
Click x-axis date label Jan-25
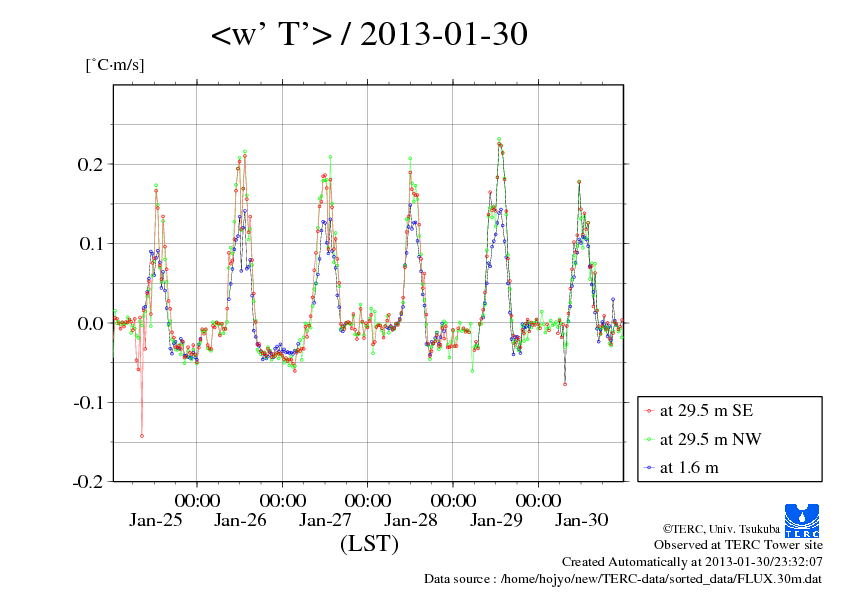click(156, 520)
